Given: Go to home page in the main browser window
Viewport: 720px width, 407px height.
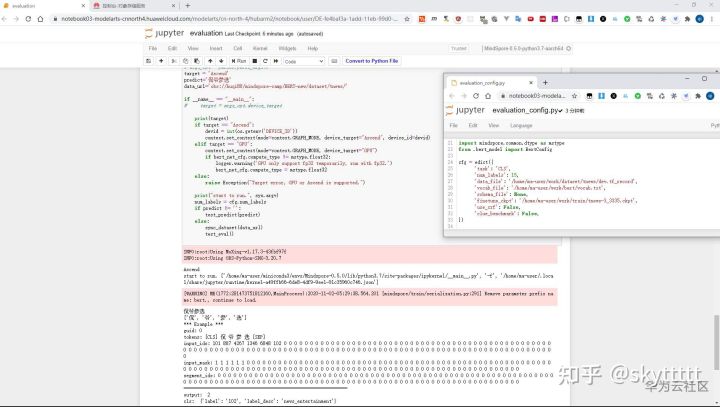Looking at the screenshot, I should click(40, 19).
